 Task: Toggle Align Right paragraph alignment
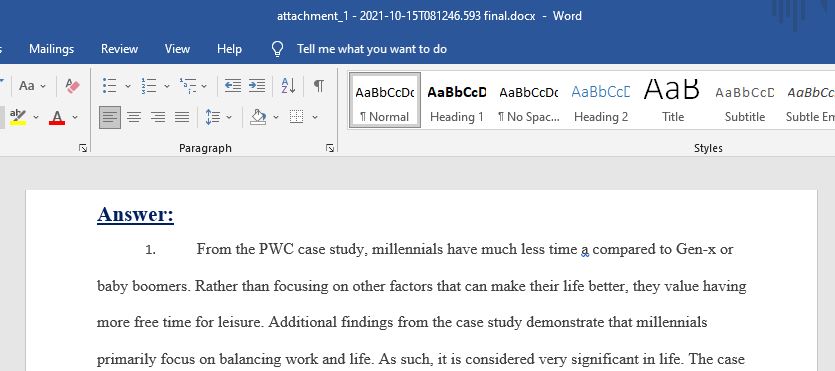tap(158, 117)
